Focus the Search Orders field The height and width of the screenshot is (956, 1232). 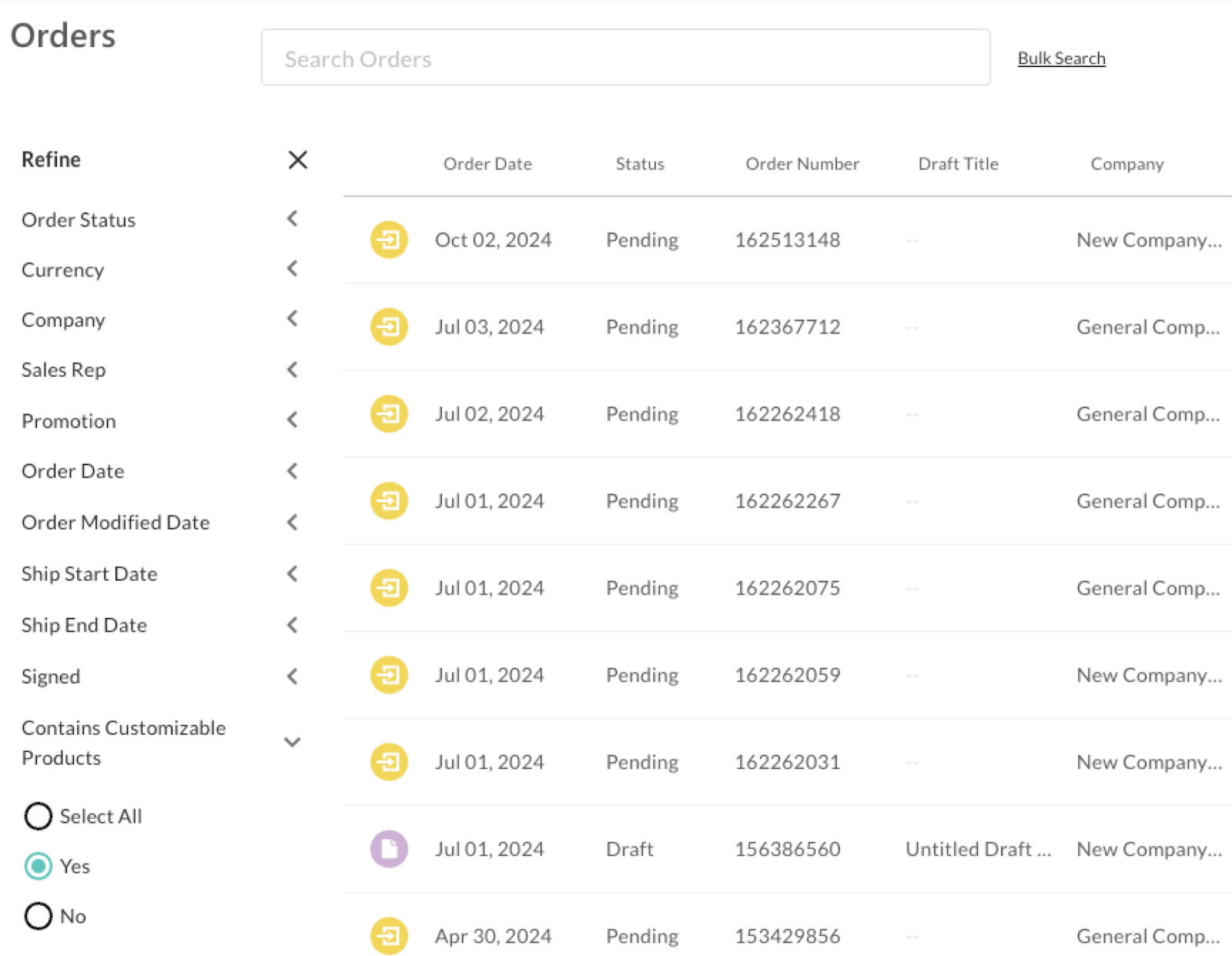tap(625, 58)
